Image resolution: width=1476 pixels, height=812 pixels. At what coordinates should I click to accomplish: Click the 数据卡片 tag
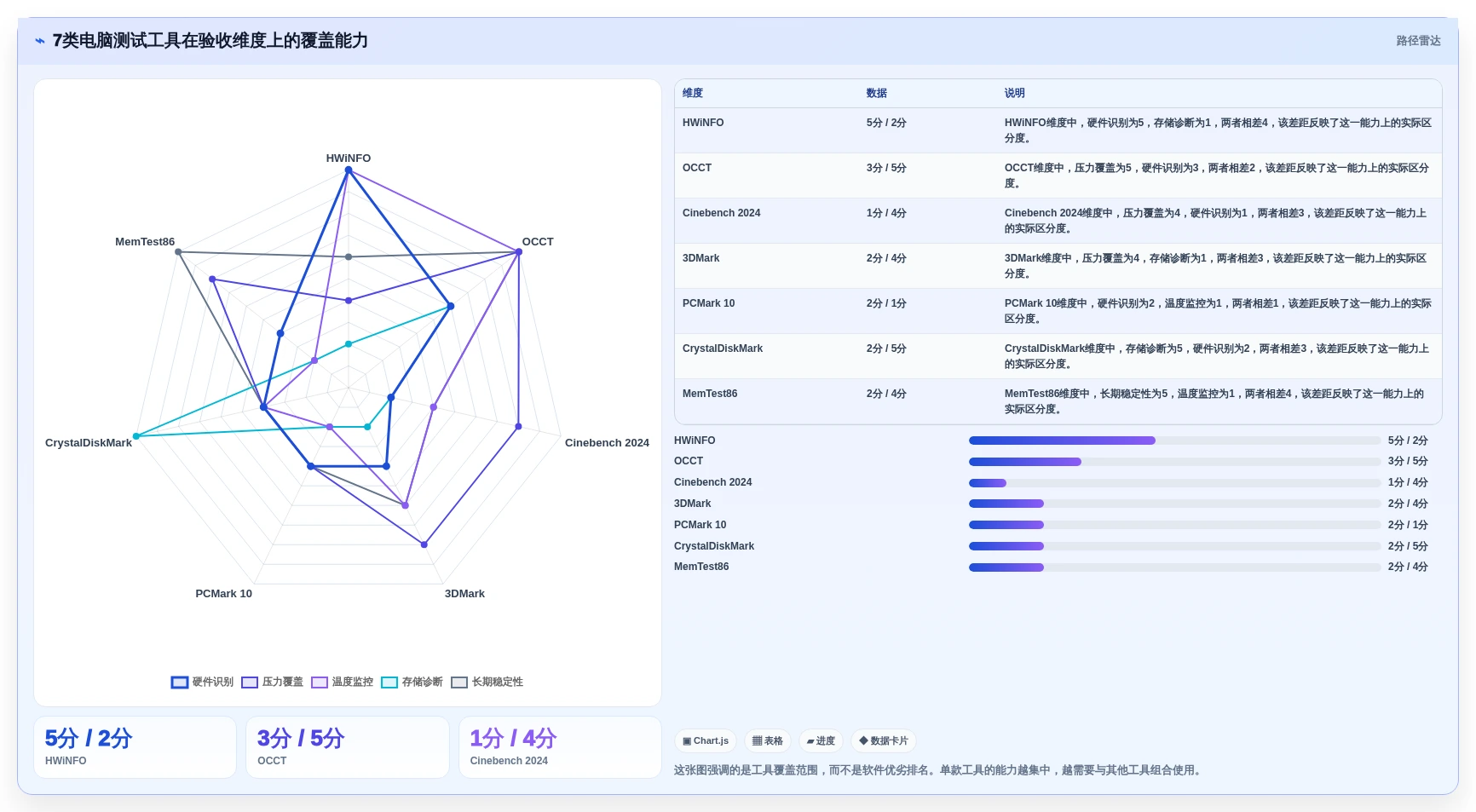(884, 741)
